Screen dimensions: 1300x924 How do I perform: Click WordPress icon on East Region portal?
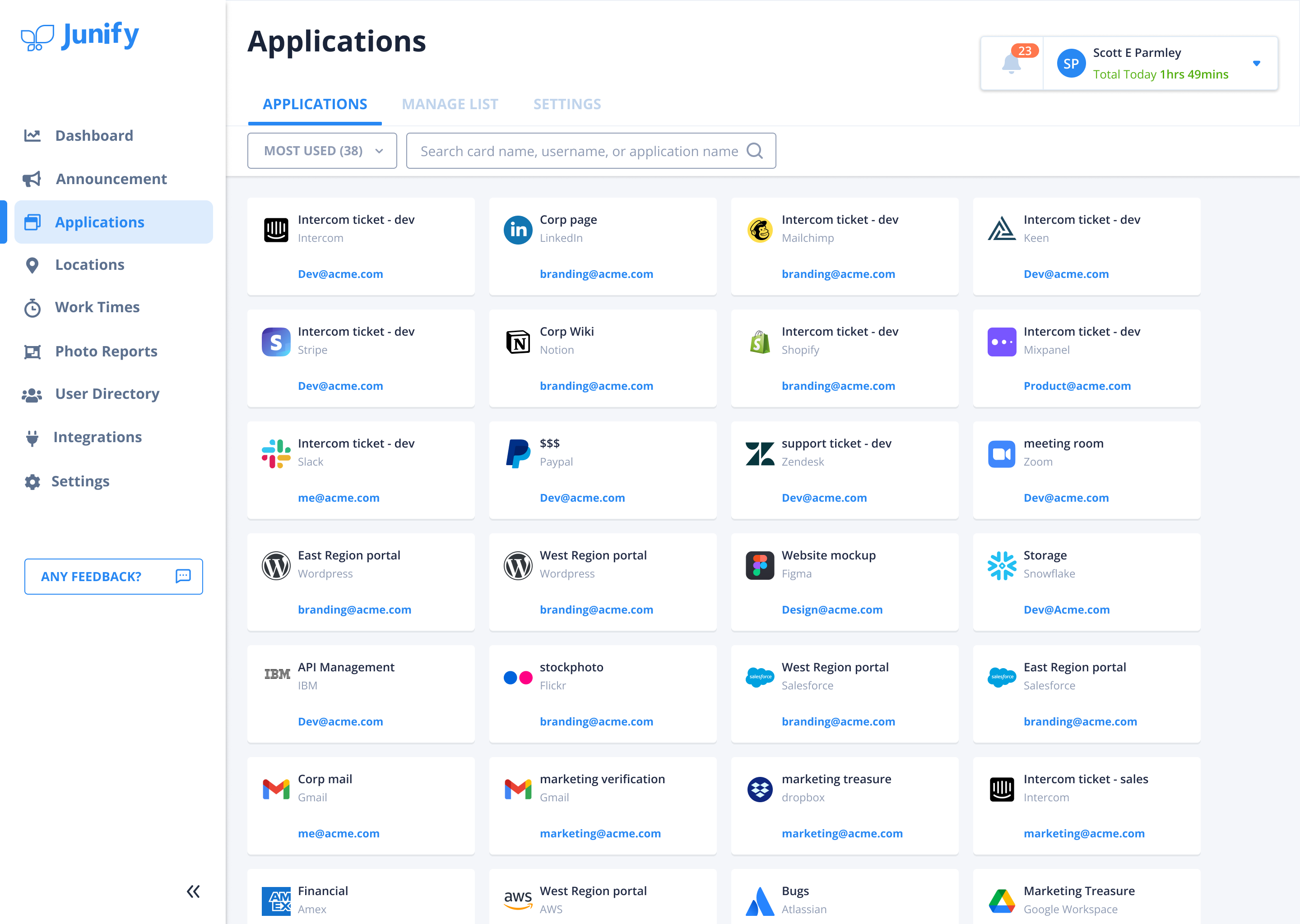[276, 566]
